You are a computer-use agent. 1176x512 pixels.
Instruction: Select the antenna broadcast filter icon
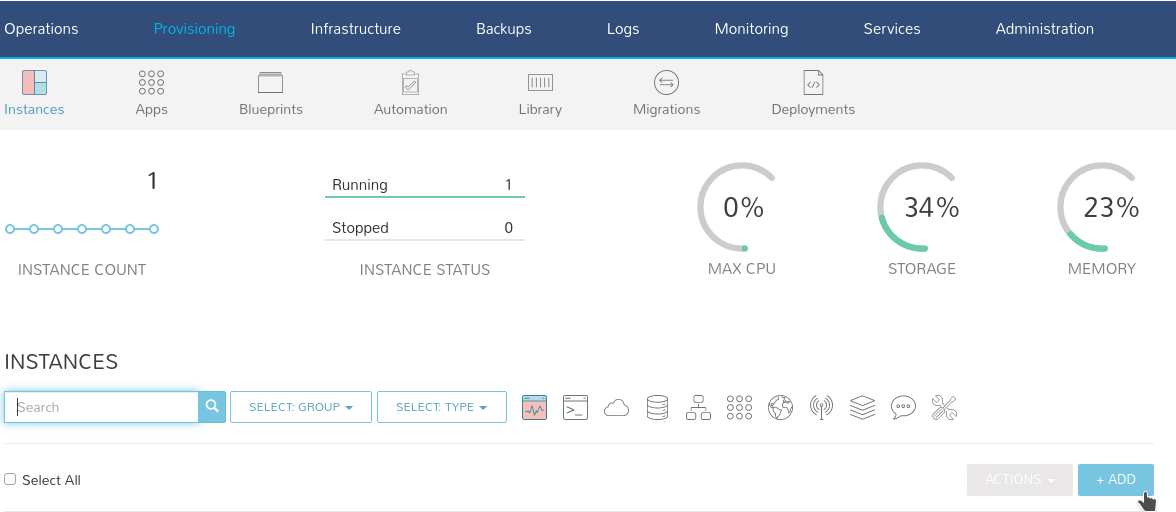[x=821, y=407]
